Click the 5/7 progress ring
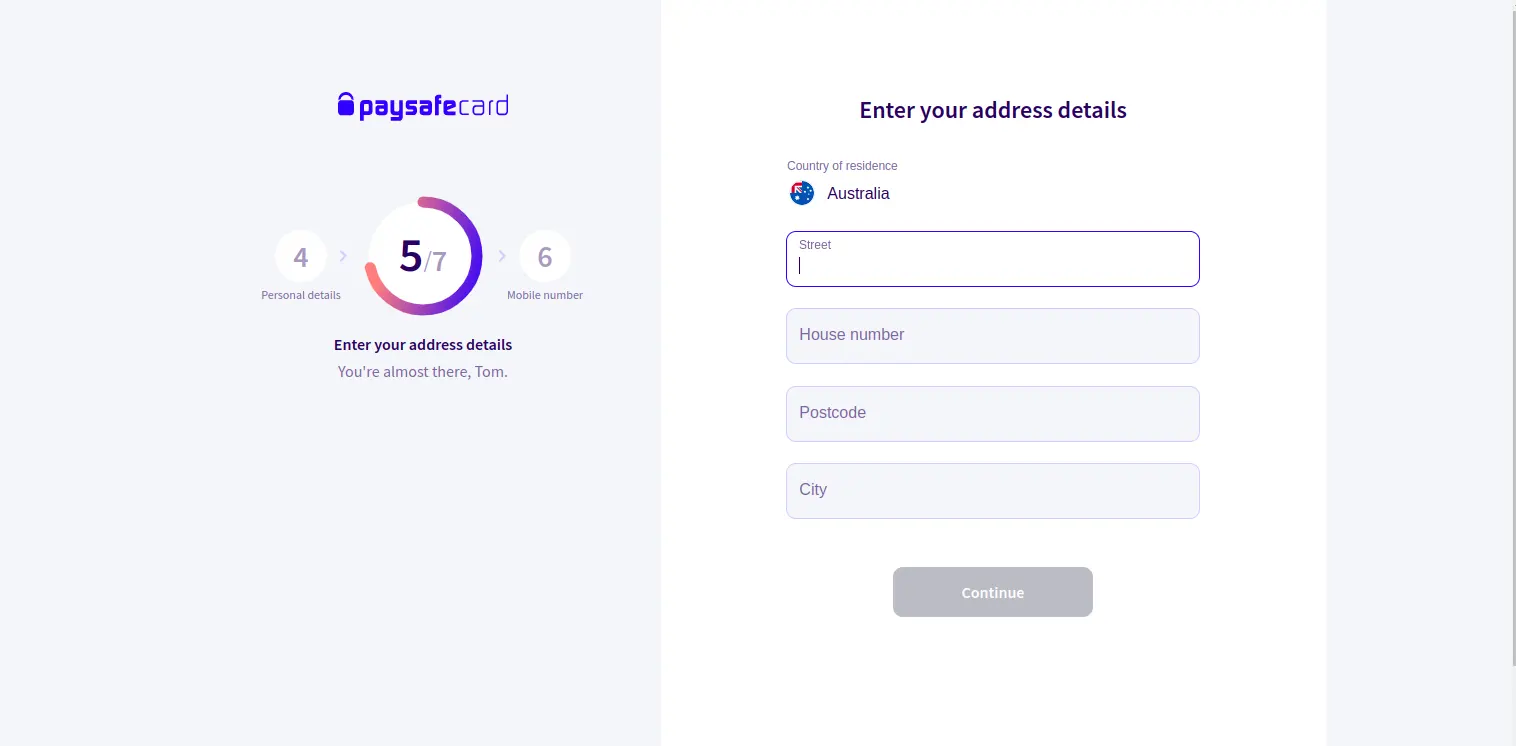This screenshot has width=1516, height=746. pyautogui.click(x=424, y=256)
